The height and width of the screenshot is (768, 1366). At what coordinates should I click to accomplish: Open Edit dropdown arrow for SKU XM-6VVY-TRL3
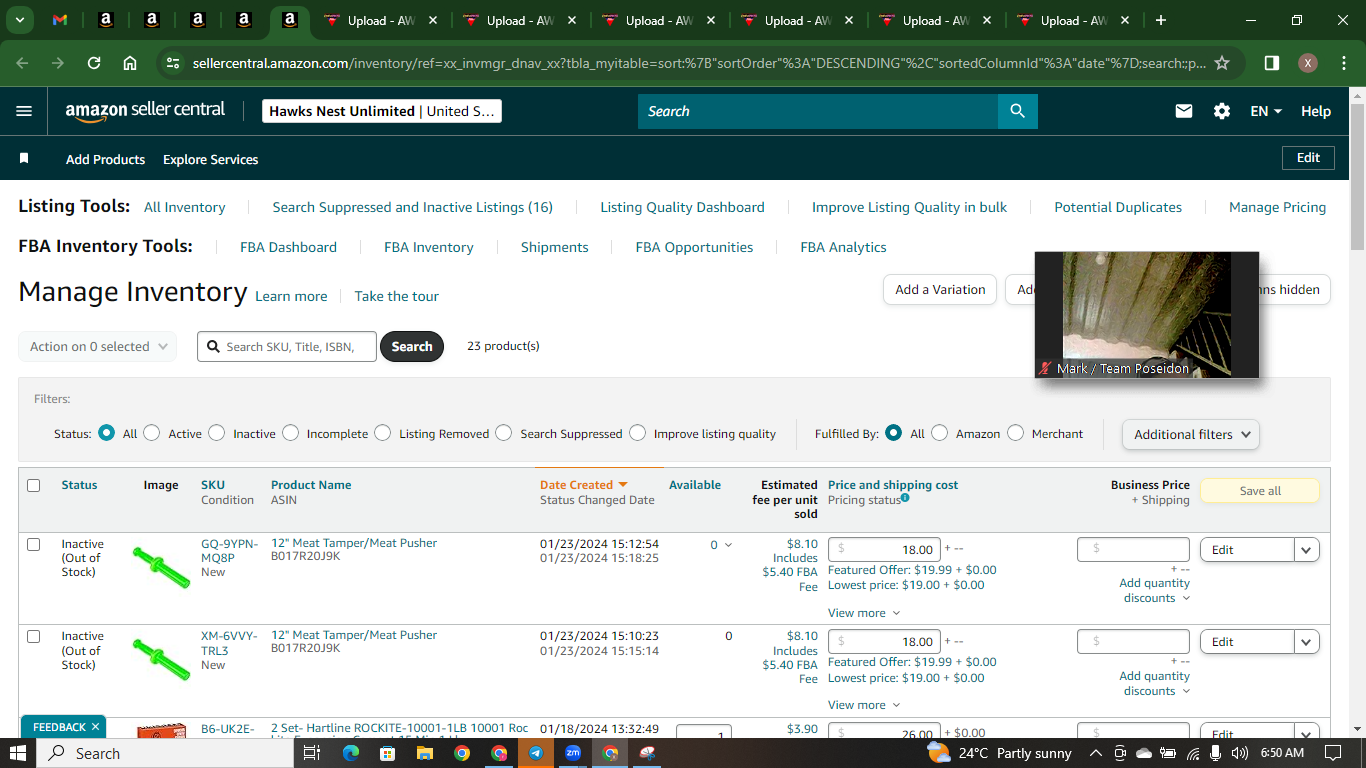pyautogui.click(x=1307, y=642)
